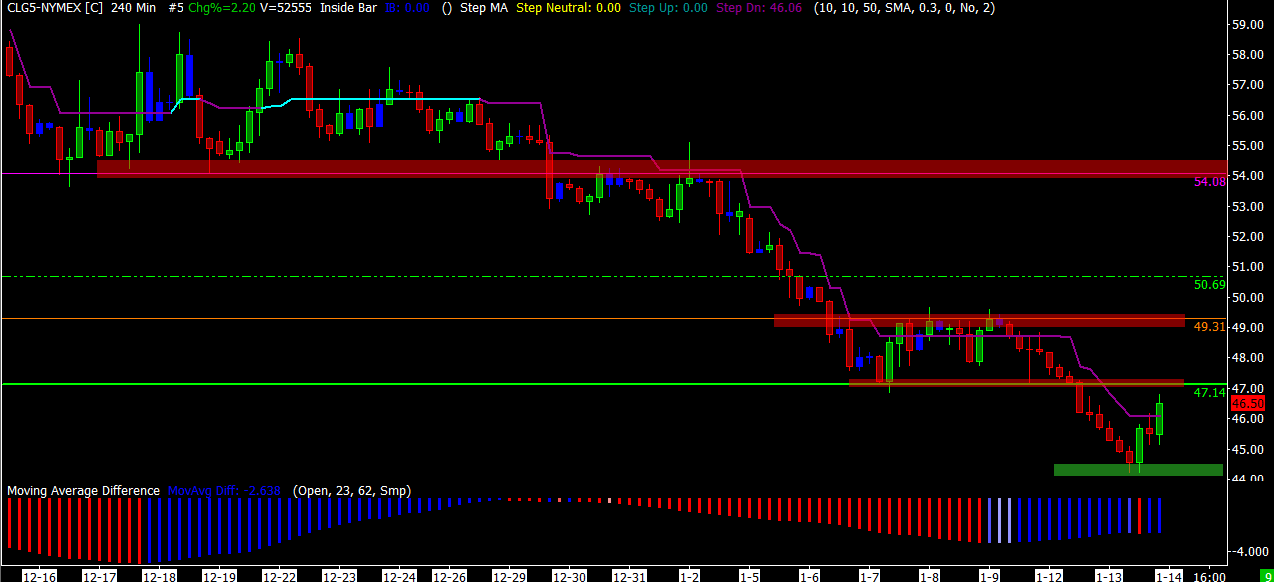Click the 12-31 date axis label
This screenshot has width=1274, height=582.
coord(629,576)
